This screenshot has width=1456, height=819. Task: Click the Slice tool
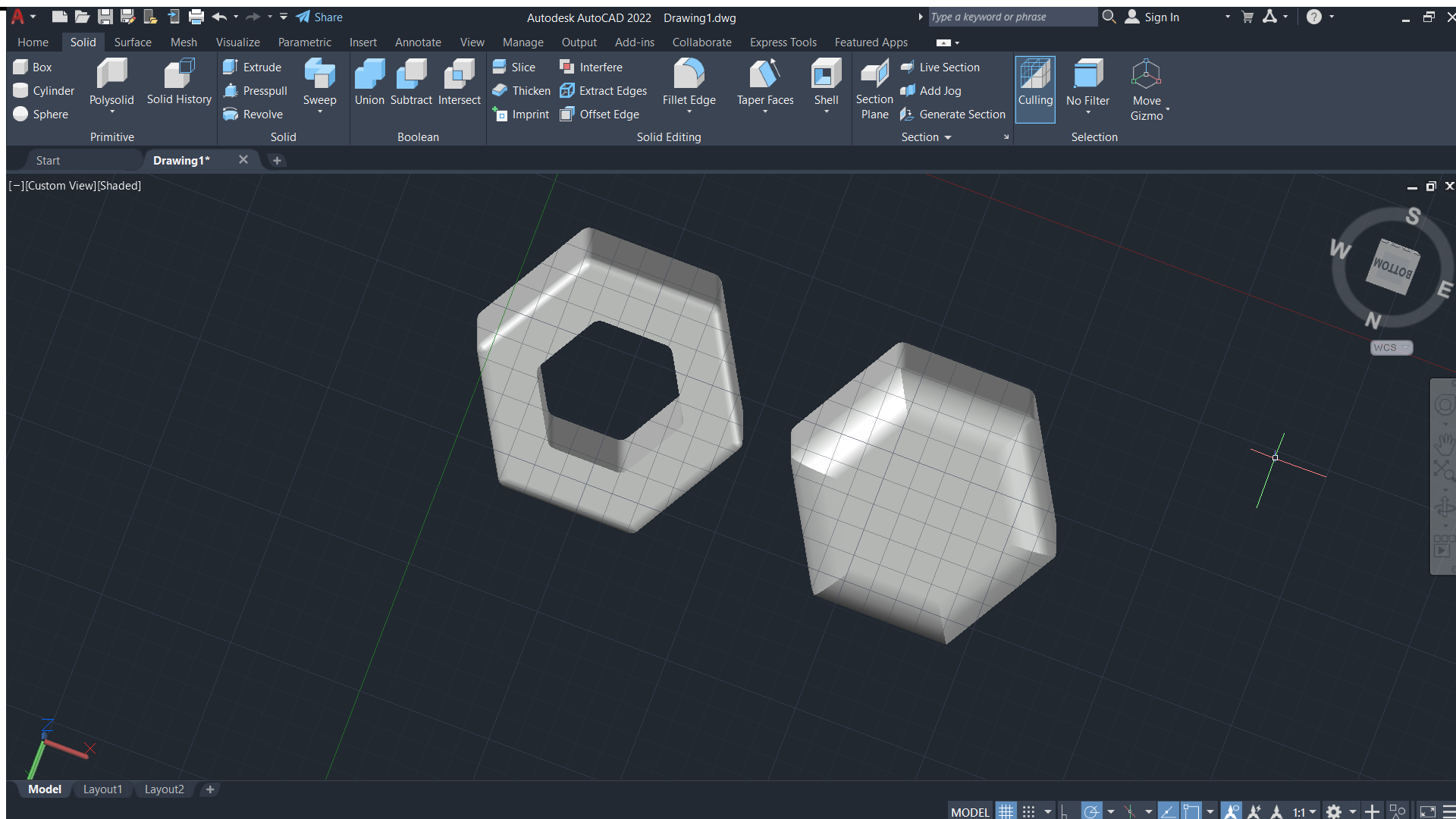(x=513, y=67)
